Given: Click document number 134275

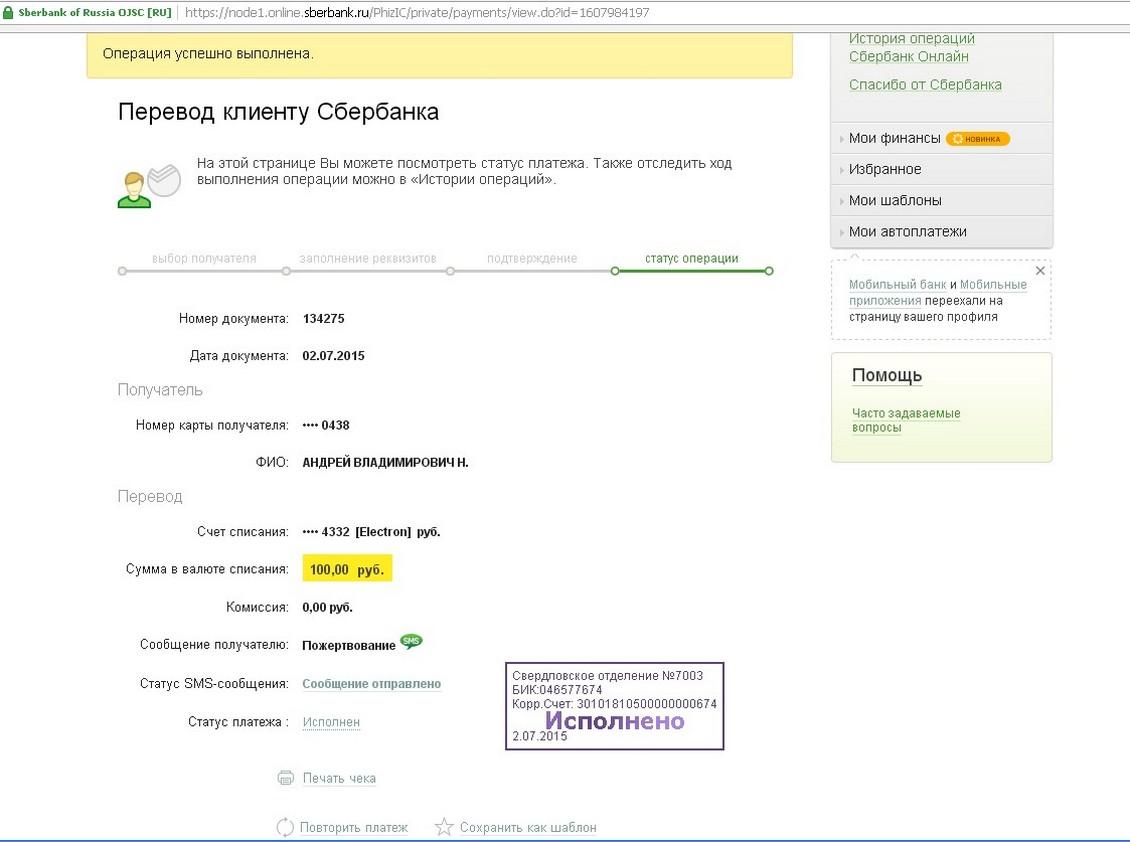Looking at the screenshot, I should pyautogui.click(x=323, y=318).
